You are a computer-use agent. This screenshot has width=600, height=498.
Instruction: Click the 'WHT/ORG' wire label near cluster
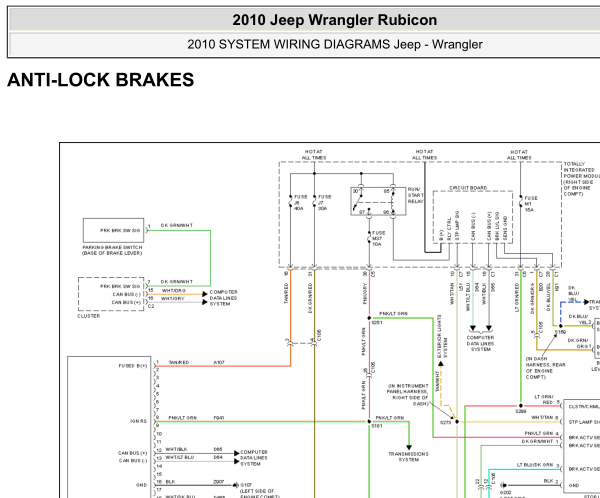[173, 291]
